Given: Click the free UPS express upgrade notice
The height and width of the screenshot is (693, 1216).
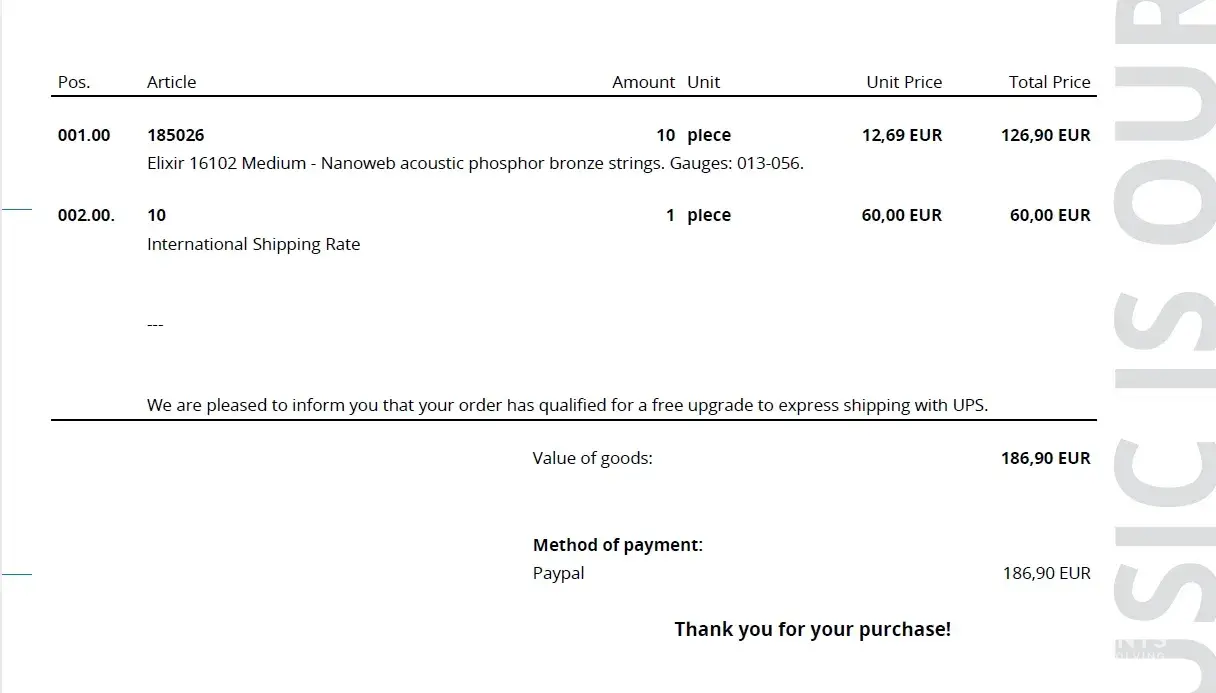Looking at the screenshot, I should pyautogui.click(x=567, y=405).
